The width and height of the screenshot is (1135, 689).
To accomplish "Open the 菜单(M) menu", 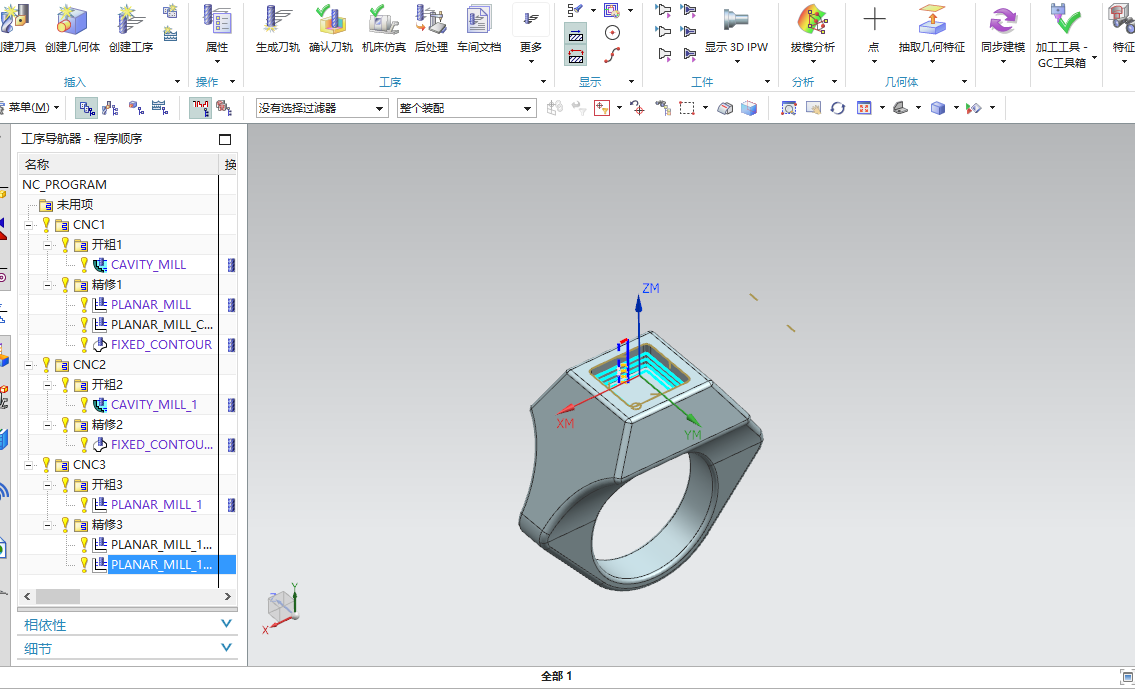I will (x=33, y=108).
